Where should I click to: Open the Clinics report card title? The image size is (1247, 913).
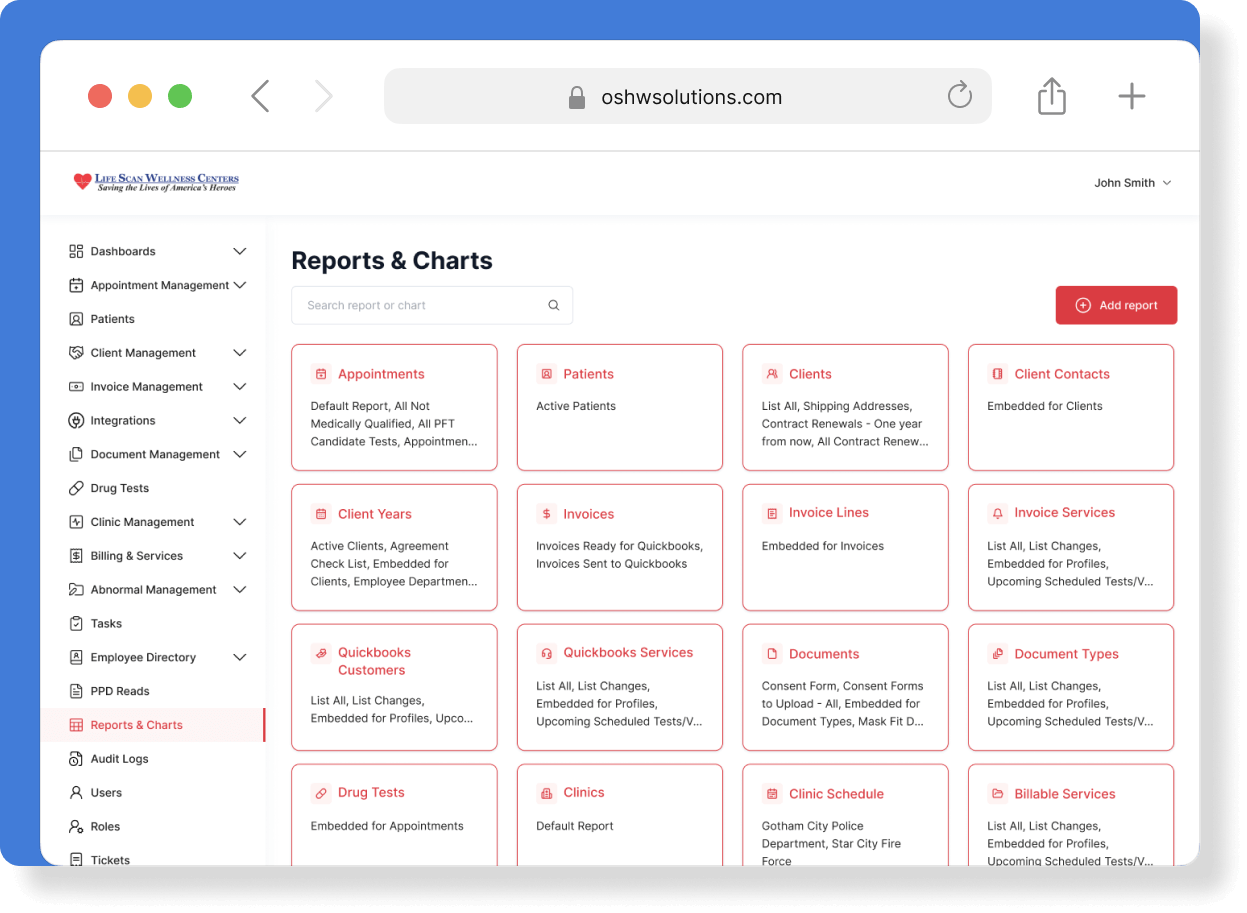584,792
